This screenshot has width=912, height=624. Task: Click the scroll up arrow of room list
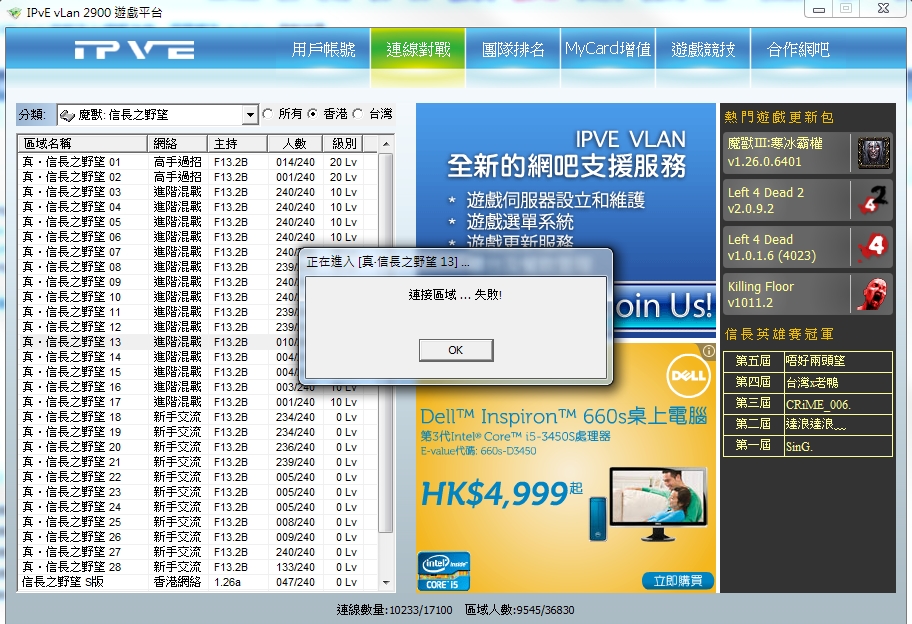click(x=386, y=144)
